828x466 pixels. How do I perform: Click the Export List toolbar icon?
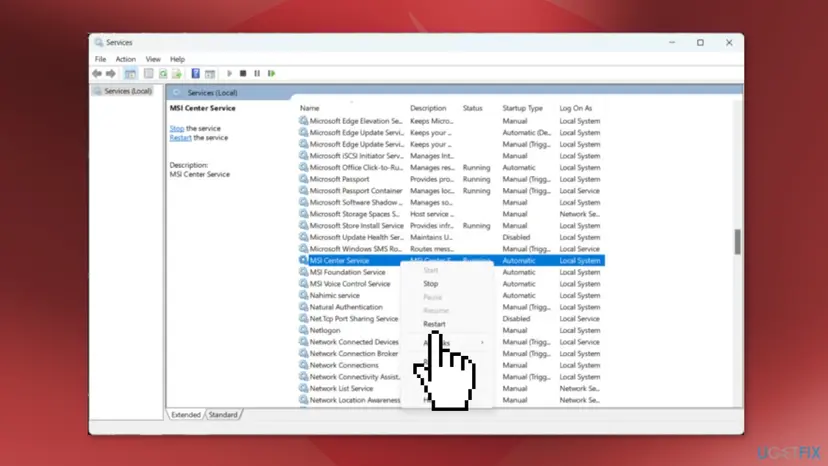176,73
